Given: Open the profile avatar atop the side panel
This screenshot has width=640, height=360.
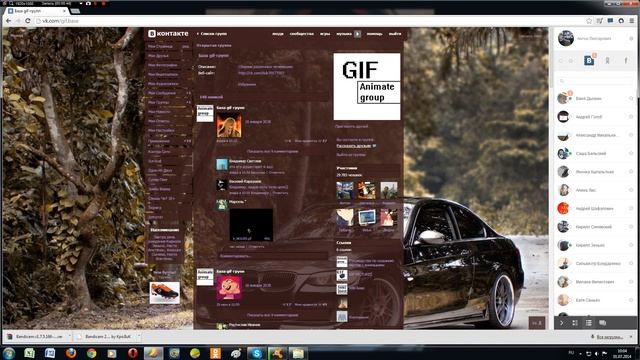Looking at the screenshot, I should [566, 38].
